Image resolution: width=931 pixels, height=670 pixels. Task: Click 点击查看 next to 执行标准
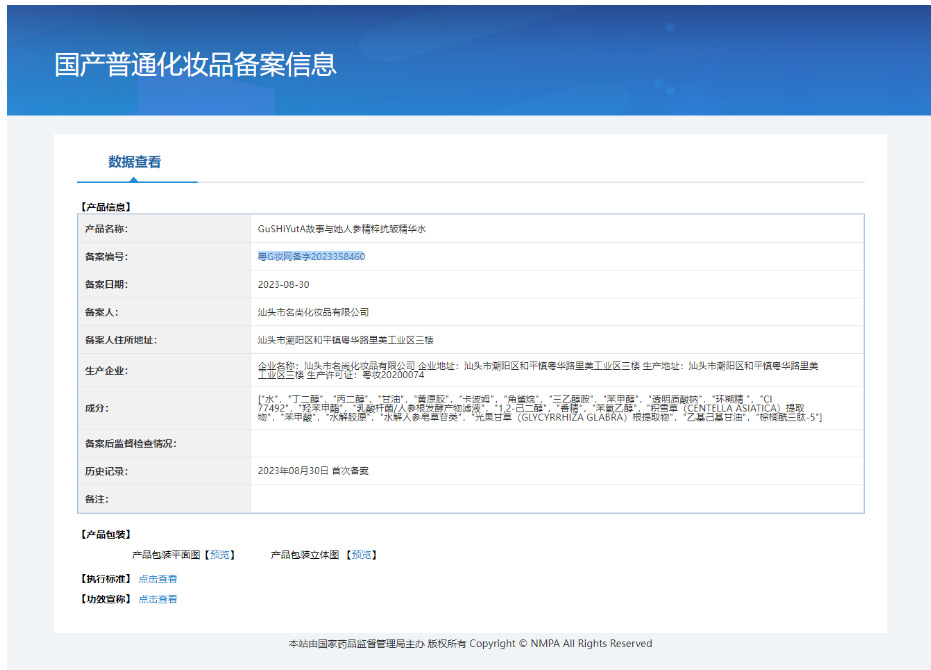158,579
